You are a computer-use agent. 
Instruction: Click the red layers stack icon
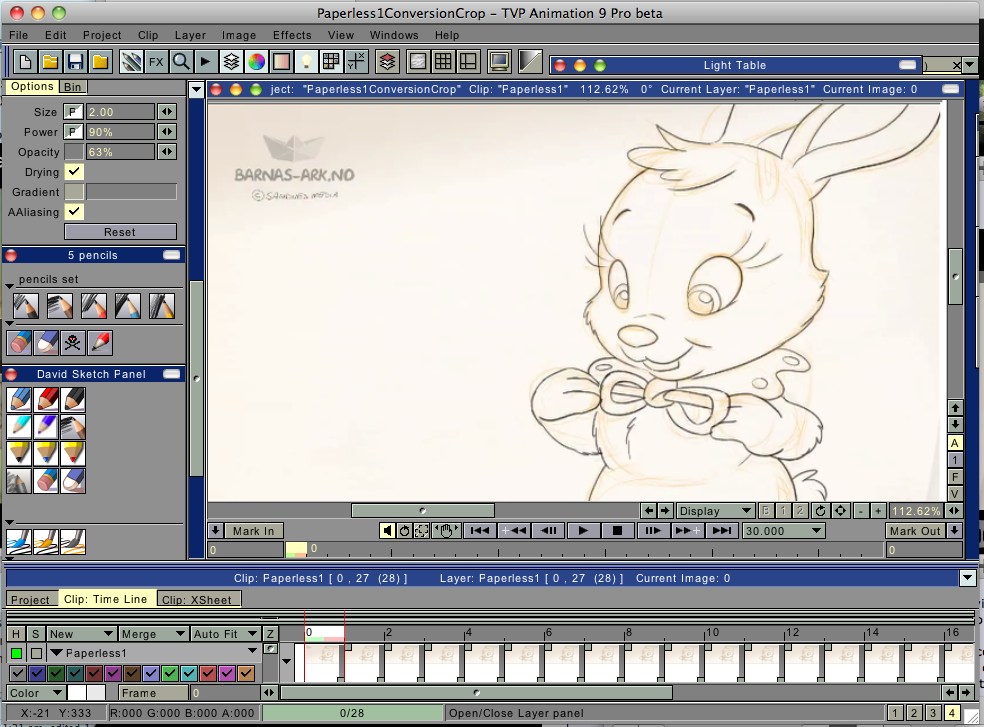point(387,62)
